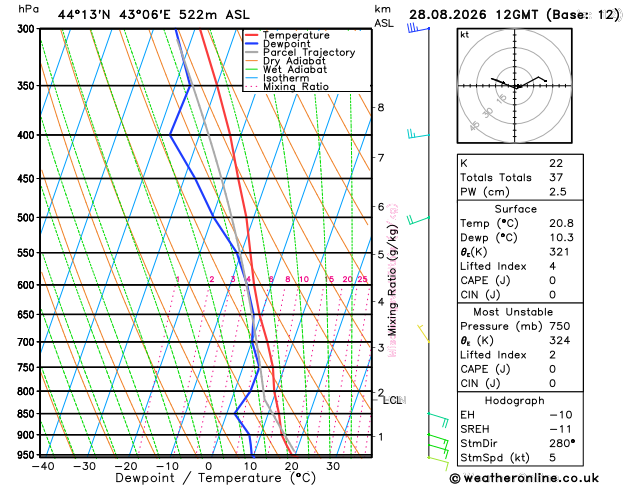Click the Mixing Ratio legend entry
This screenshot has width=629, height=486.
(x=287, y=87)
